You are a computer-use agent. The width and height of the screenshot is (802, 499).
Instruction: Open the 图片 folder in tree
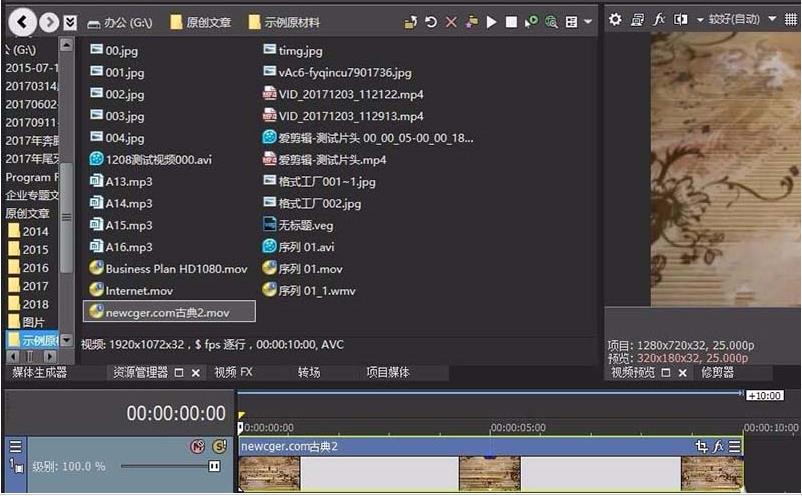click(26, 322)
